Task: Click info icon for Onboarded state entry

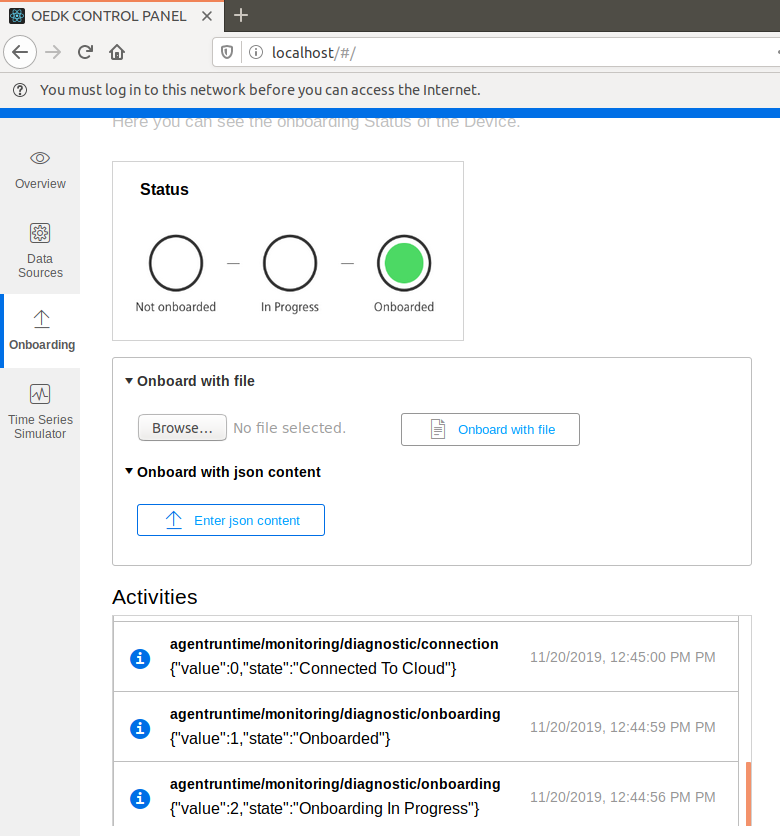Action: pyautogui.click(x=140, y=728)
